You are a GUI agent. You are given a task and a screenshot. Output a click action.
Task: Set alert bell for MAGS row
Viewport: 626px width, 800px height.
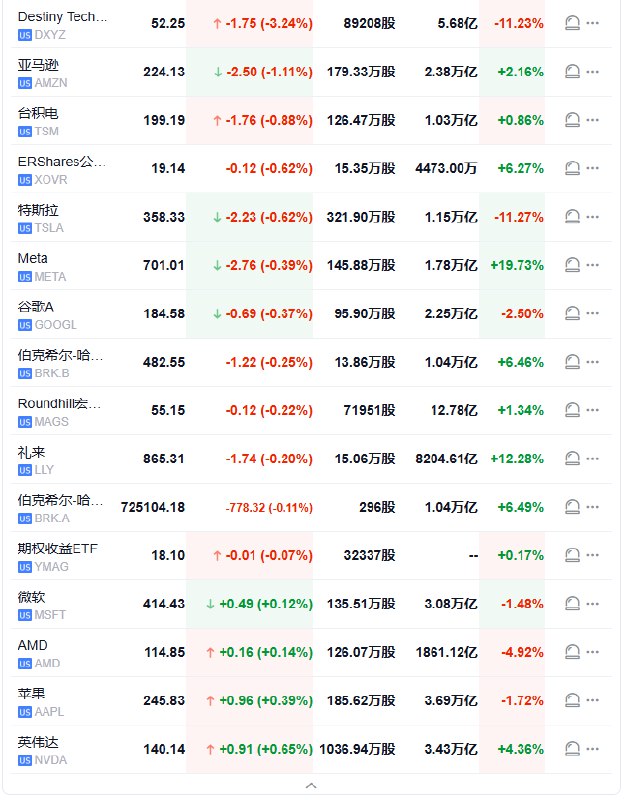pyautogui.click(x=572, y=410)
